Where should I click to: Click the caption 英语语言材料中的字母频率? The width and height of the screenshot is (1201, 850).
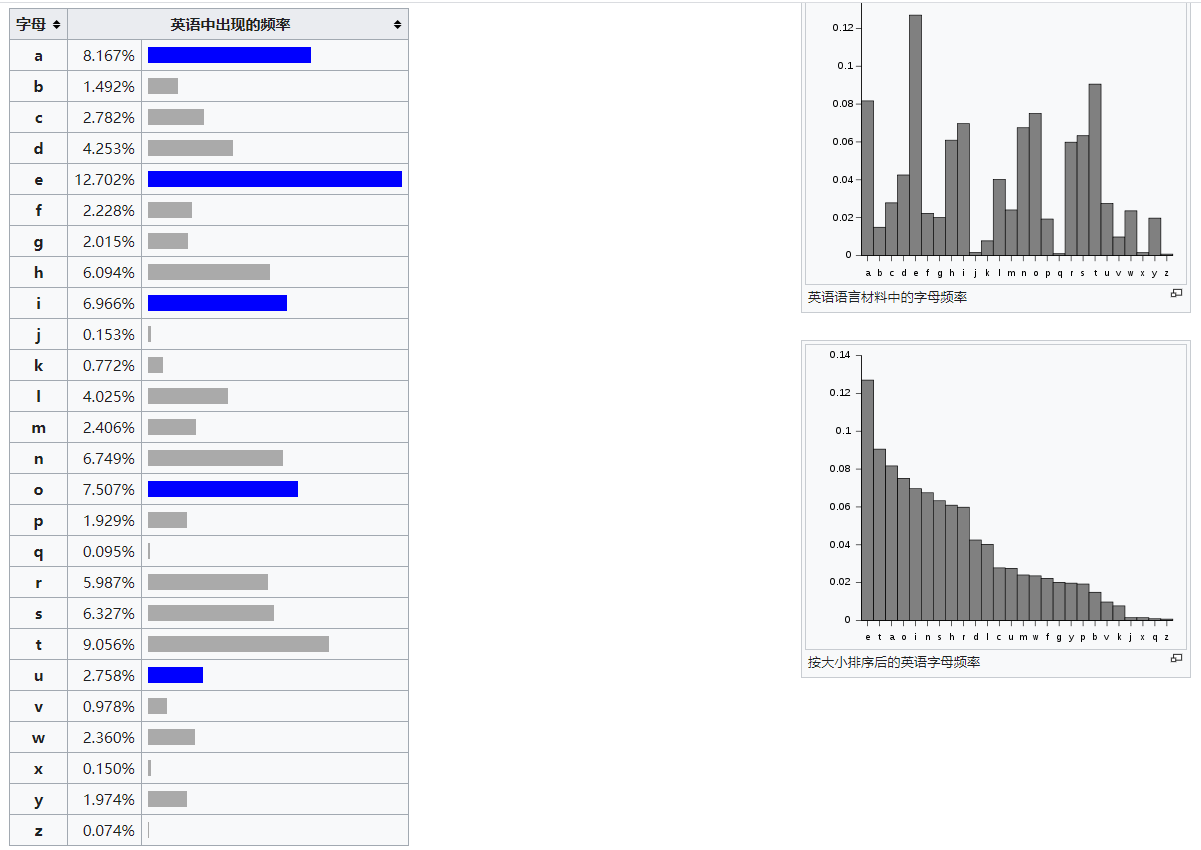coord(887,297)
